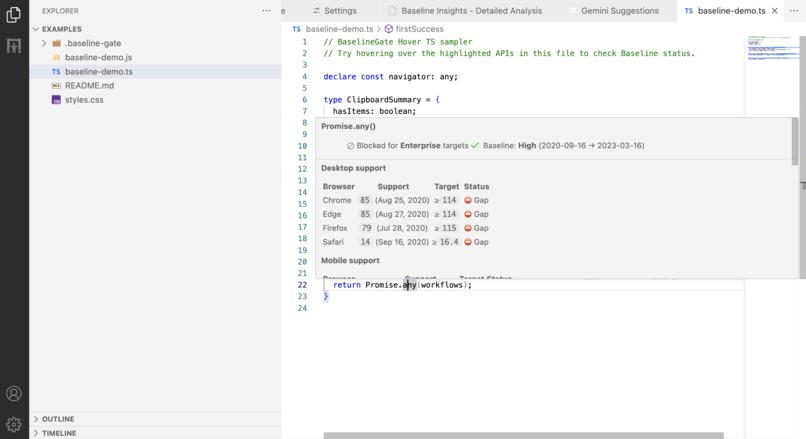Close the baseline-demo.ts tab

tap(775, 11)
